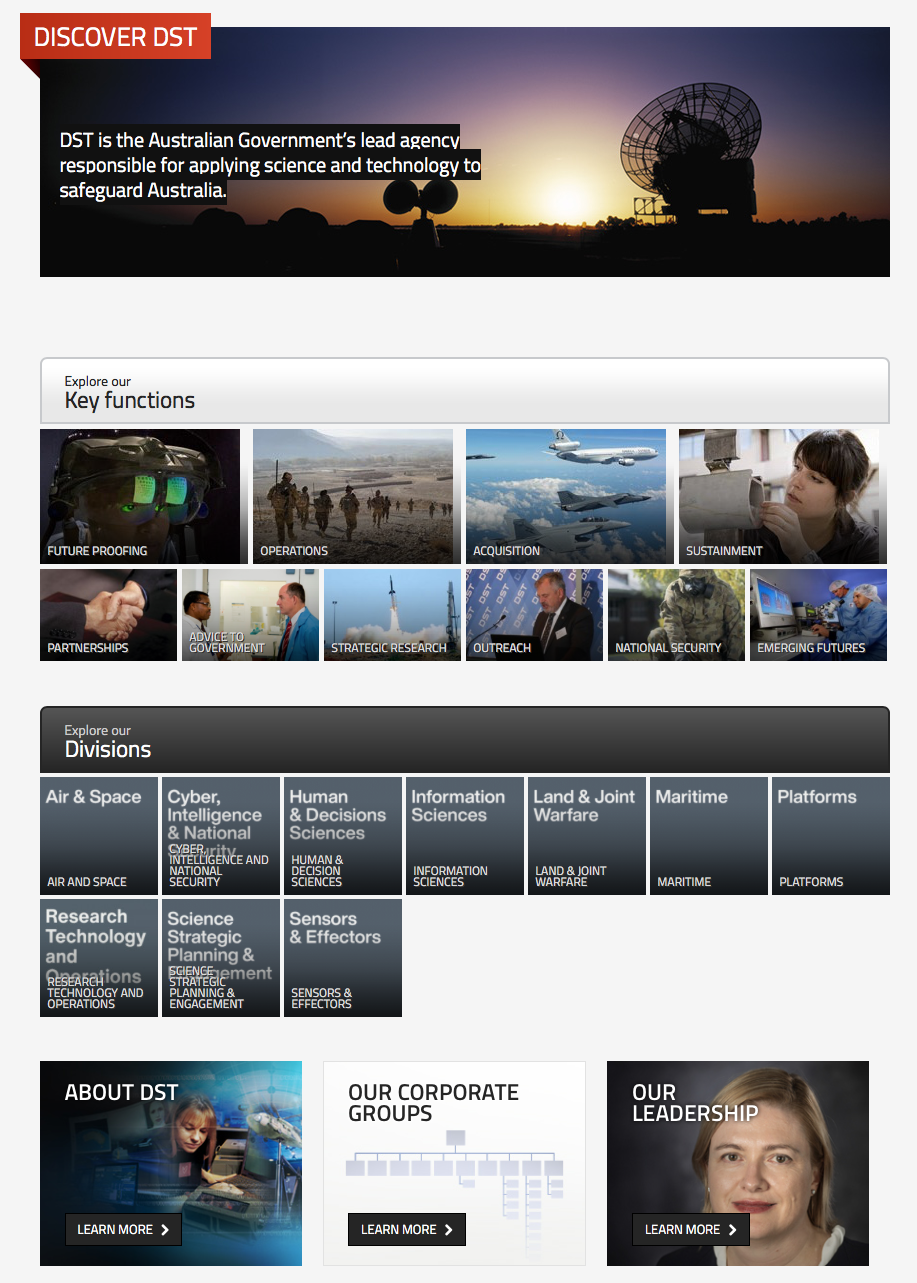This screenshot has width=917, height=1283.
Task: Select the Advice to Government tile
Action: point(250,615)
